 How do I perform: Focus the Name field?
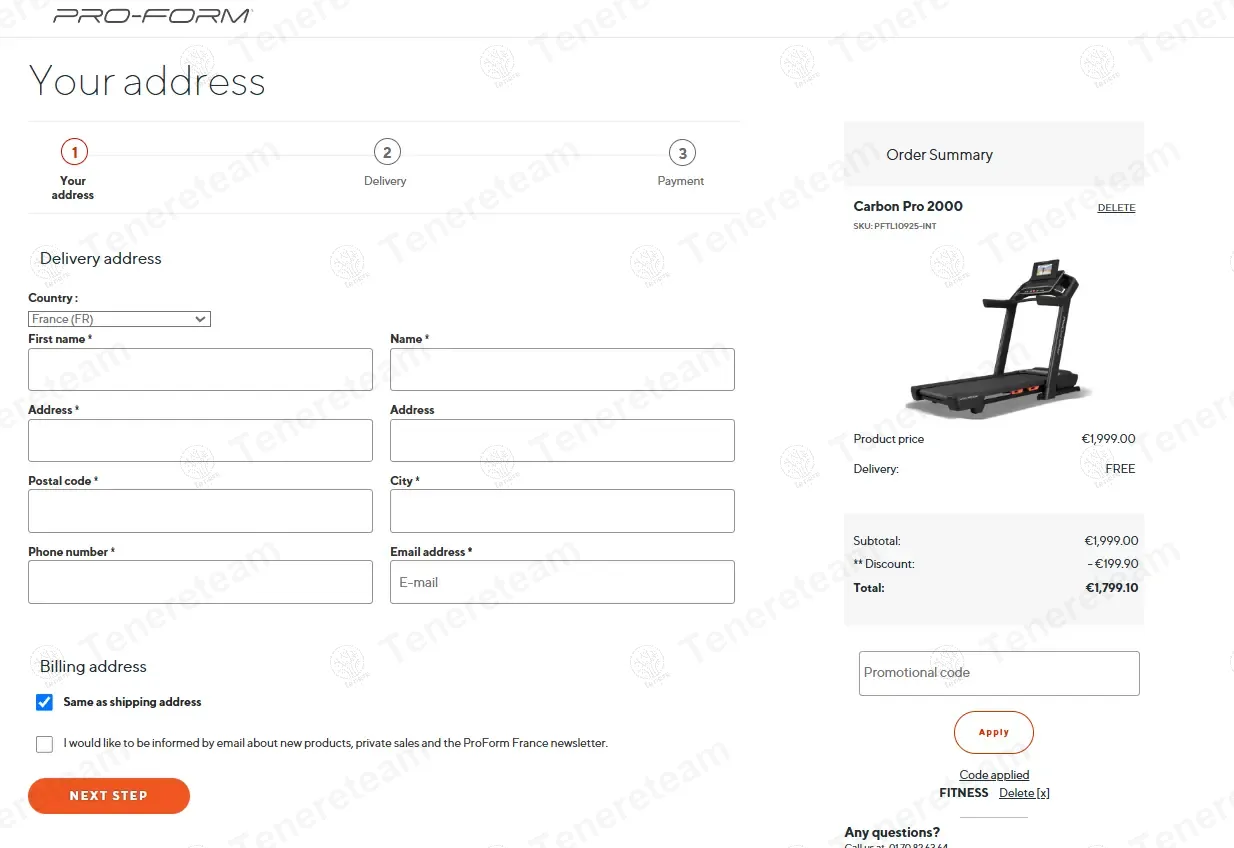pyautogui.click(x=562, y=369)
